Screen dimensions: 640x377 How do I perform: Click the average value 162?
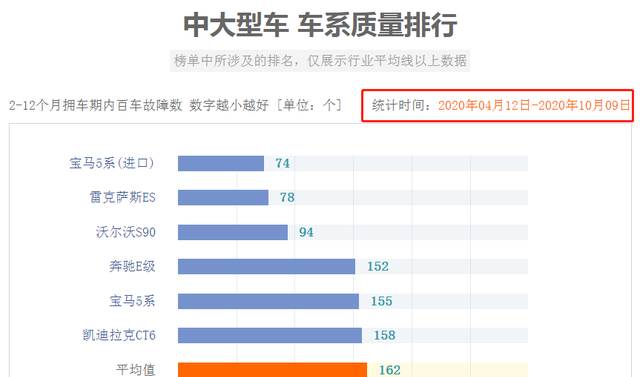click(x=389, y=370)
